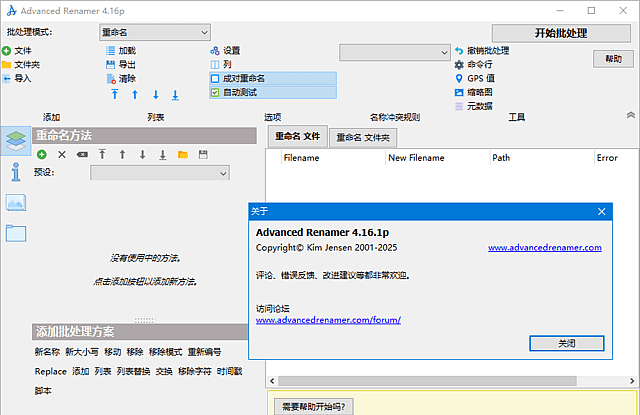Screen dimensions: 640x415
Task: Move method down in methods toolbar
Action: click(x=142, y=155)
